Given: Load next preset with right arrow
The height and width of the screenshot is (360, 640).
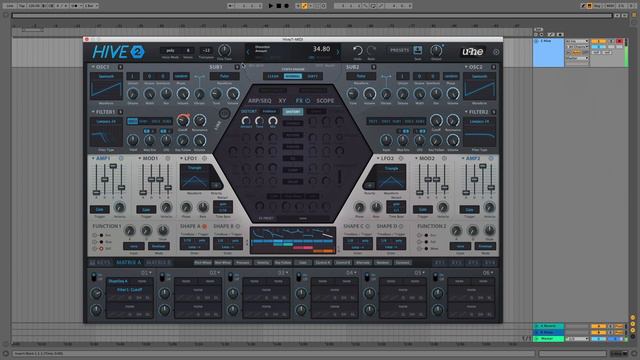Looking at the screenshot, I should [338, 52].
